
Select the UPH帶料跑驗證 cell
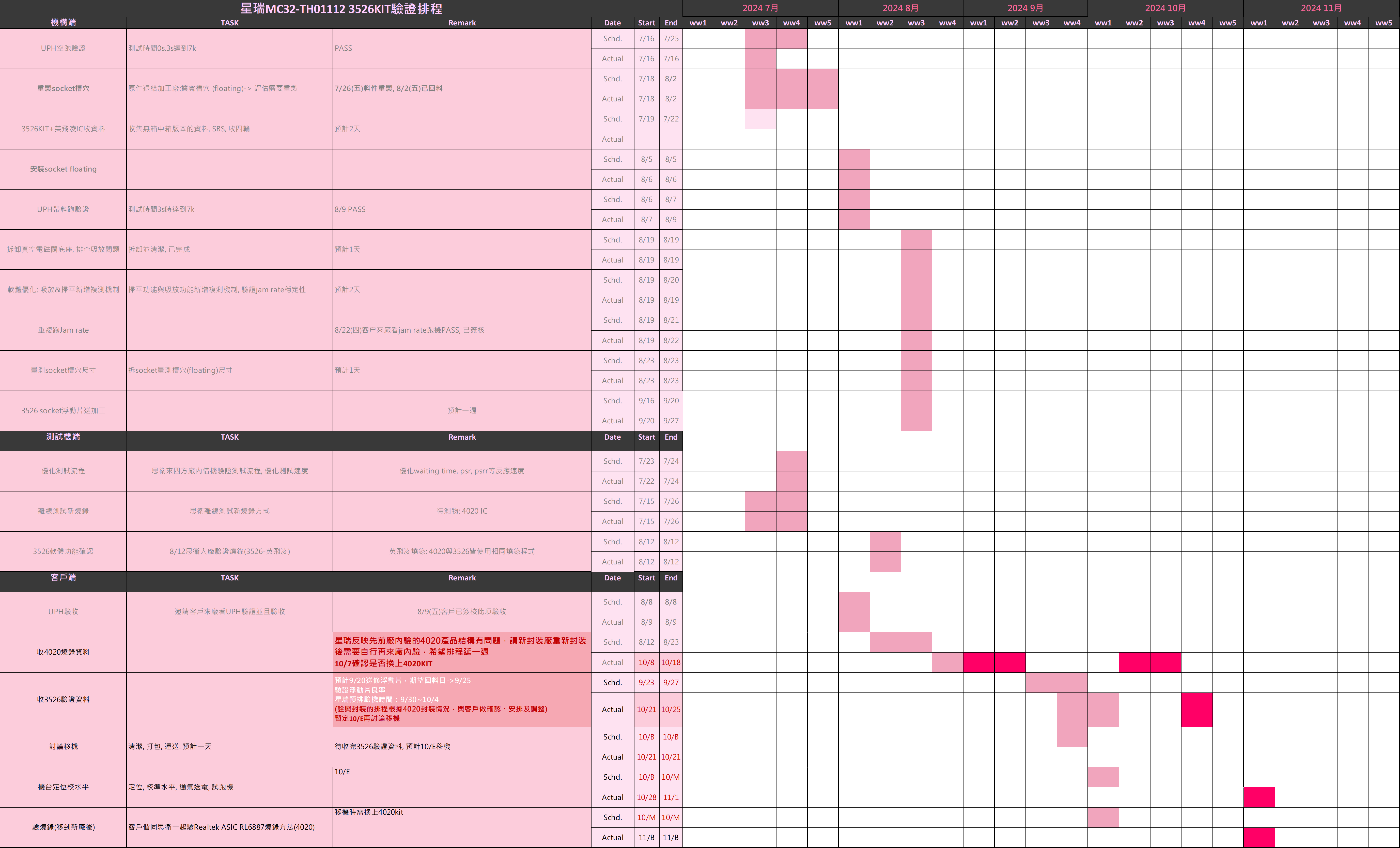tap(63, 210)
